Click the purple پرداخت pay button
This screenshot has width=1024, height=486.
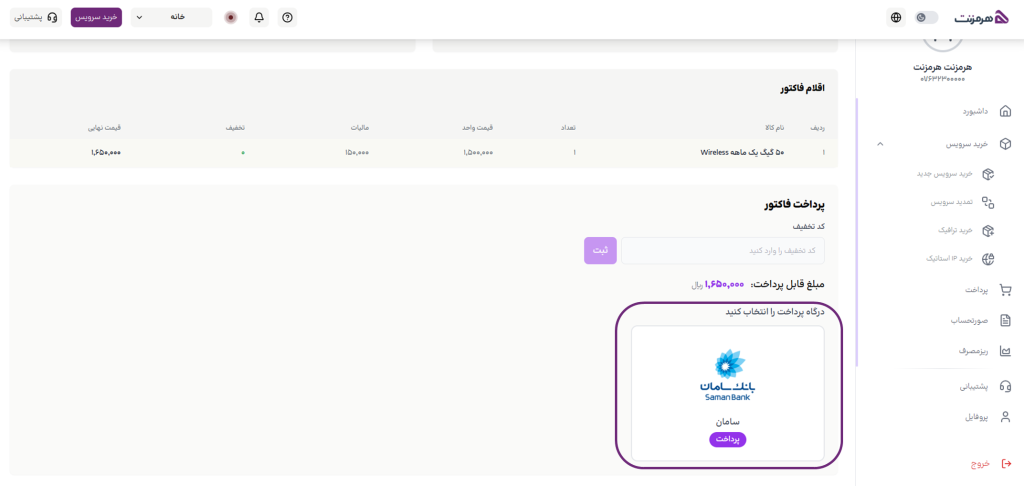(728, 440)
